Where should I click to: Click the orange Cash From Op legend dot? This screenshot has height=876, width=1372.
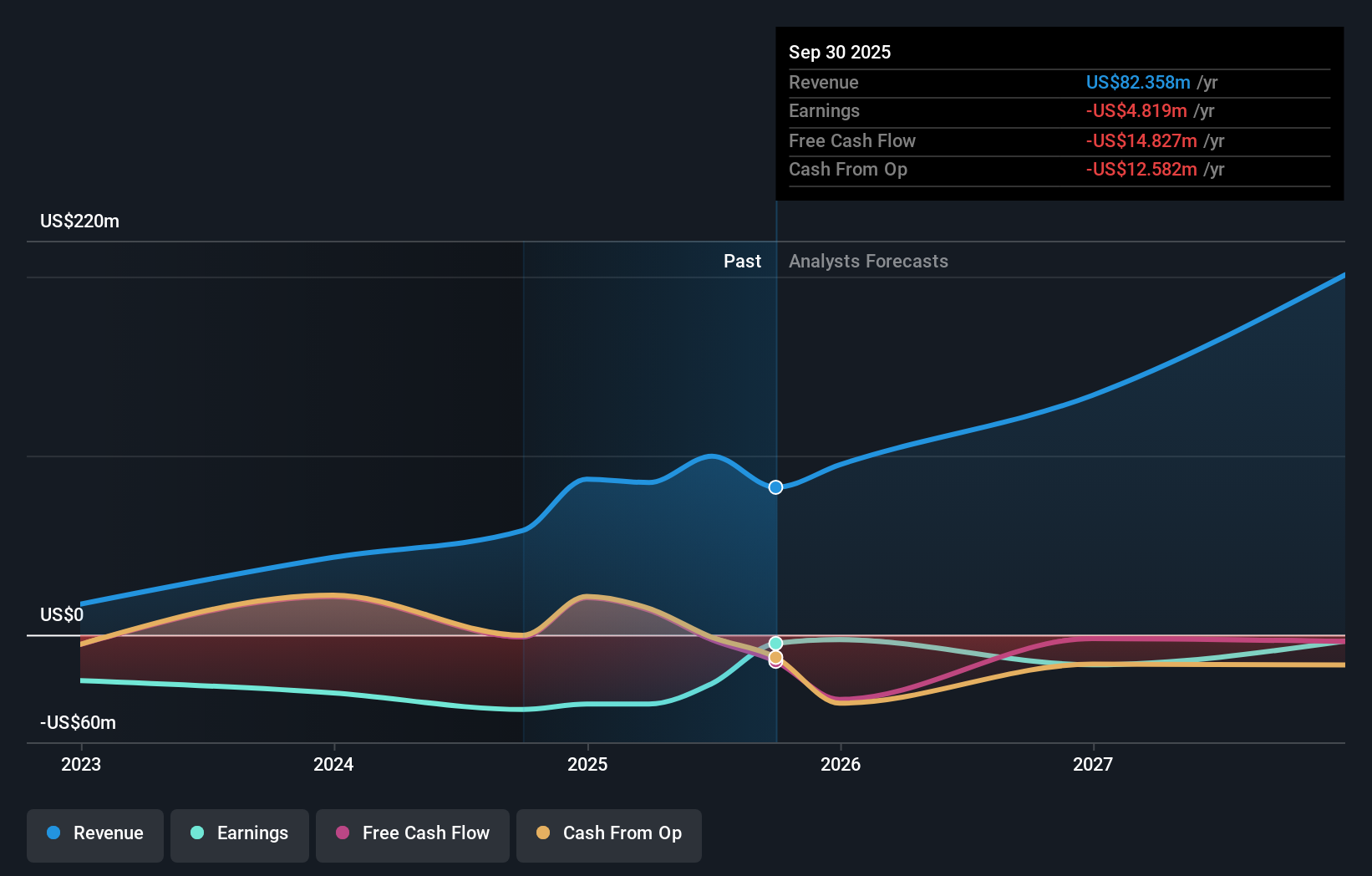(x=544, y=833)
